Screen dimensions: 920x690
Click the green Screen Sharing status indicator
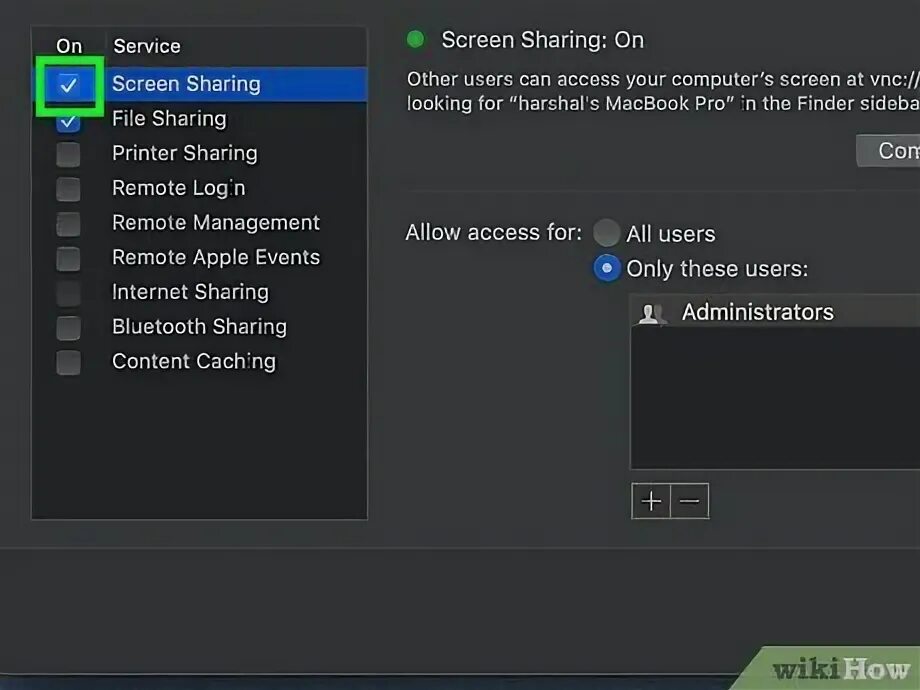point(416,40)
